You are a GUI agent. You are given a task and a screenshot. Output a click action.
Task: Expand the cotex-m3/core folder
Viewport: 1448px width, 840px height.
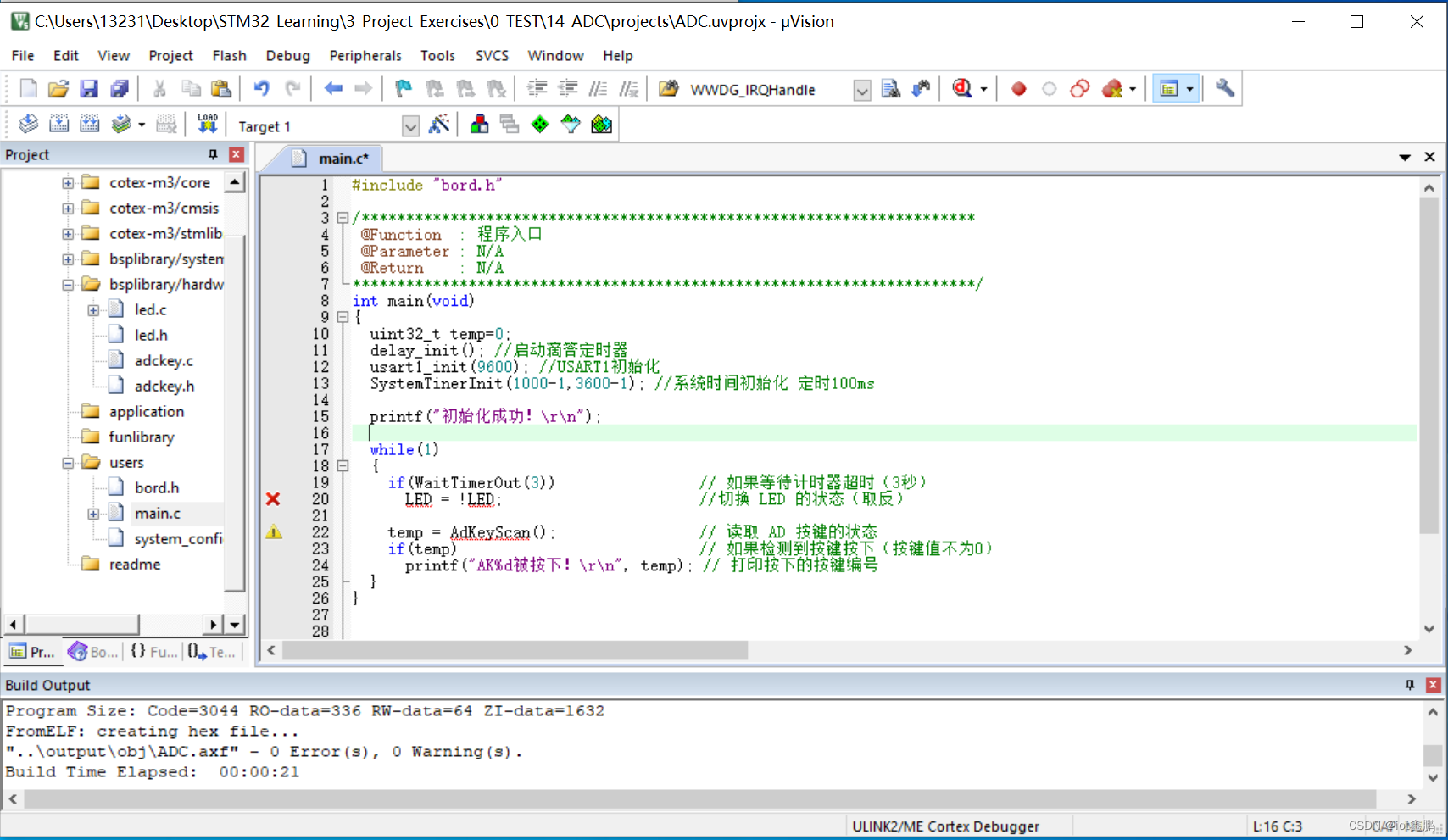pos(68,182)
